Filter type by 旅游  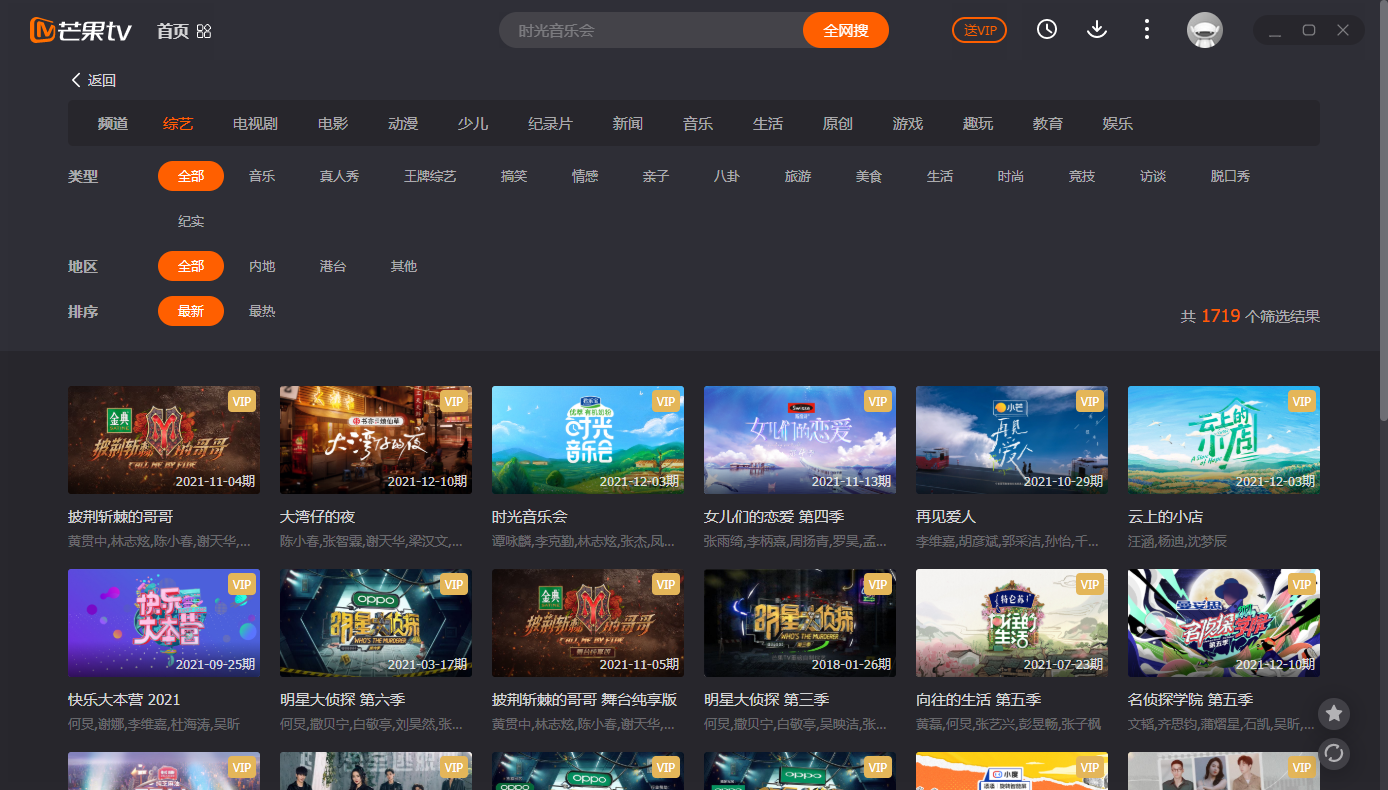click(798, 176)
